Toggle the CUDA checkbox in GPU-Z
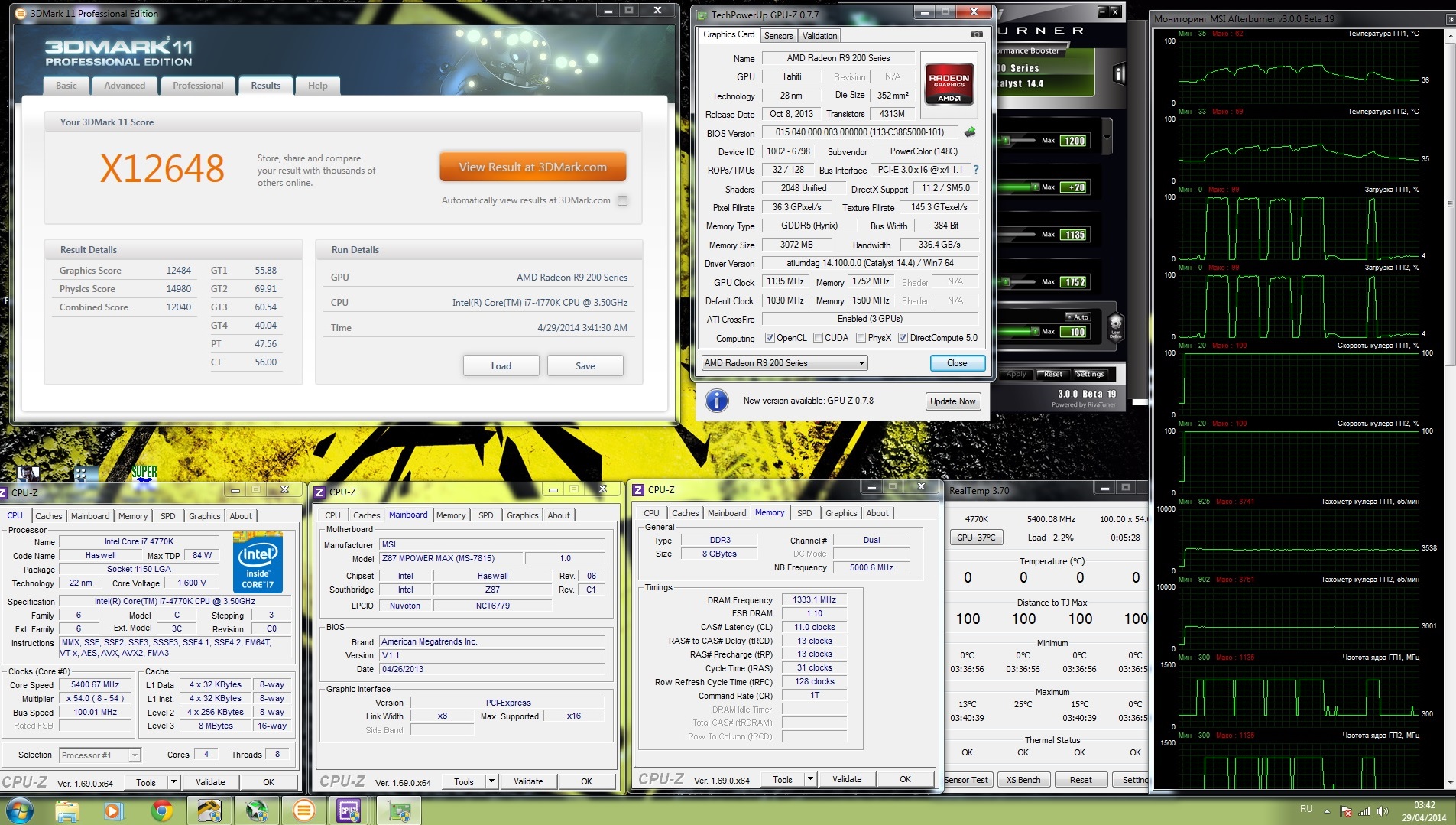 (x=818, y=338)
